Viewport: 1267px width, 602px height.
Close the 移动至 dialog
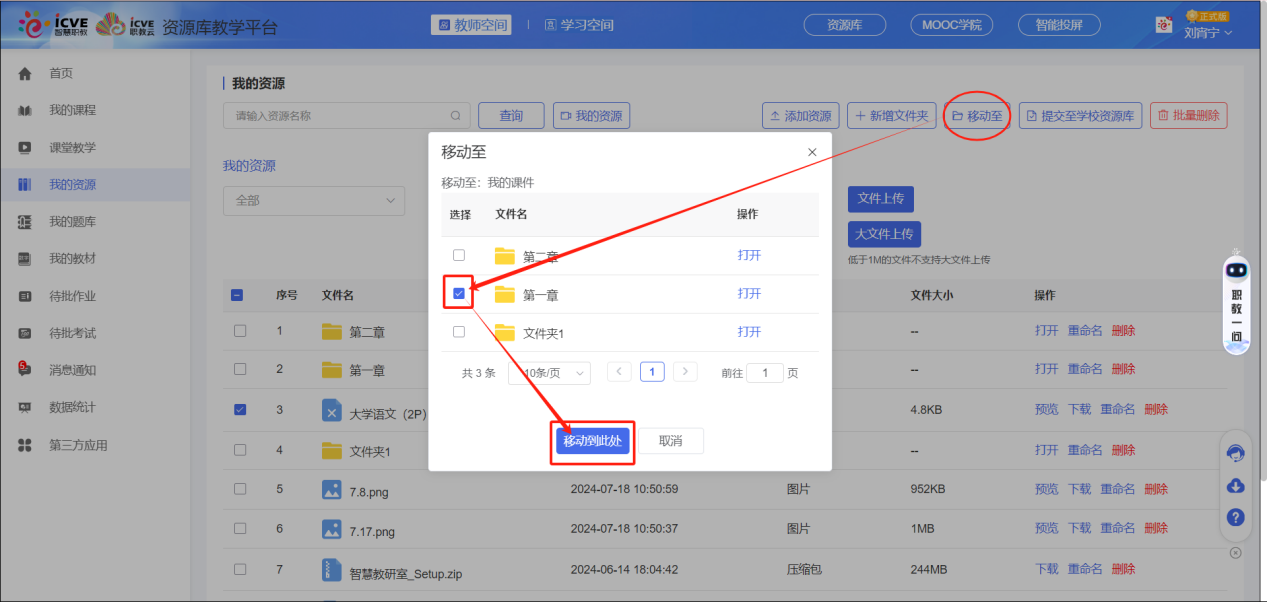click(812, 152)
